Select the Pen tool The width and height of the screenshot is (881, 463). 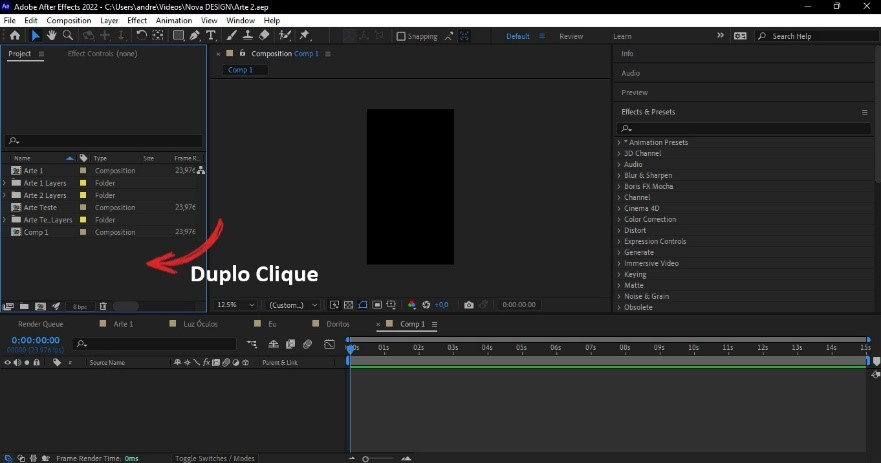pos(194,35)
